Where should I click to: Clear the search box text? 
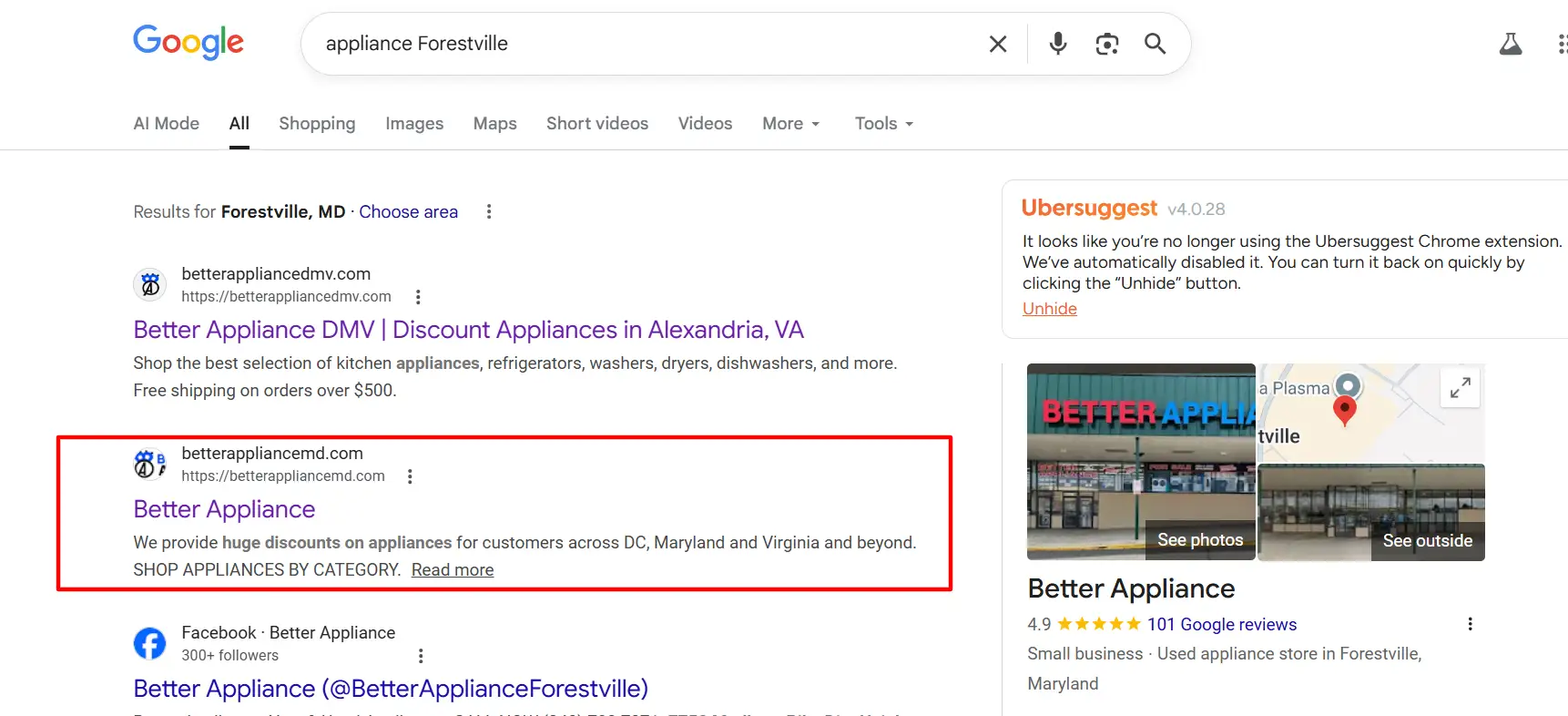tap(998, 44)
